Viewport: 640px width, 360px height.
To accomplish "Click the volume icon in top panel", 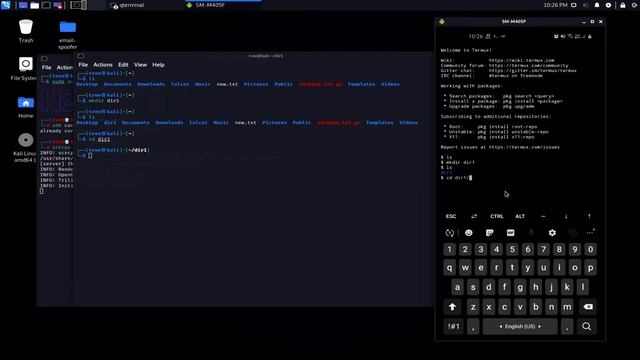I will [x=585, y=5].
